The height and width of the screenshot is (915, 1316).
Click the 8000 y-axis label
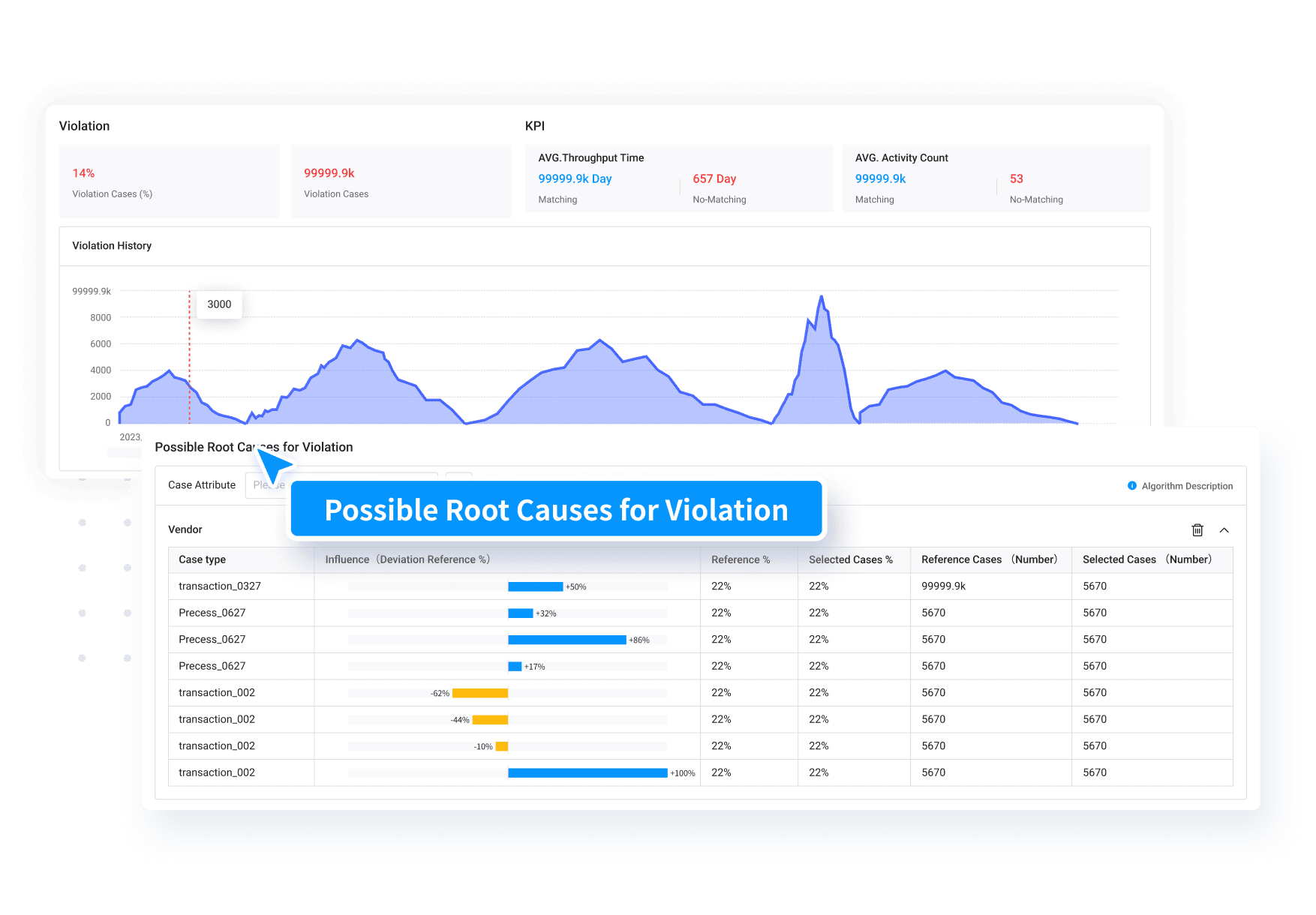pos(101,318)
